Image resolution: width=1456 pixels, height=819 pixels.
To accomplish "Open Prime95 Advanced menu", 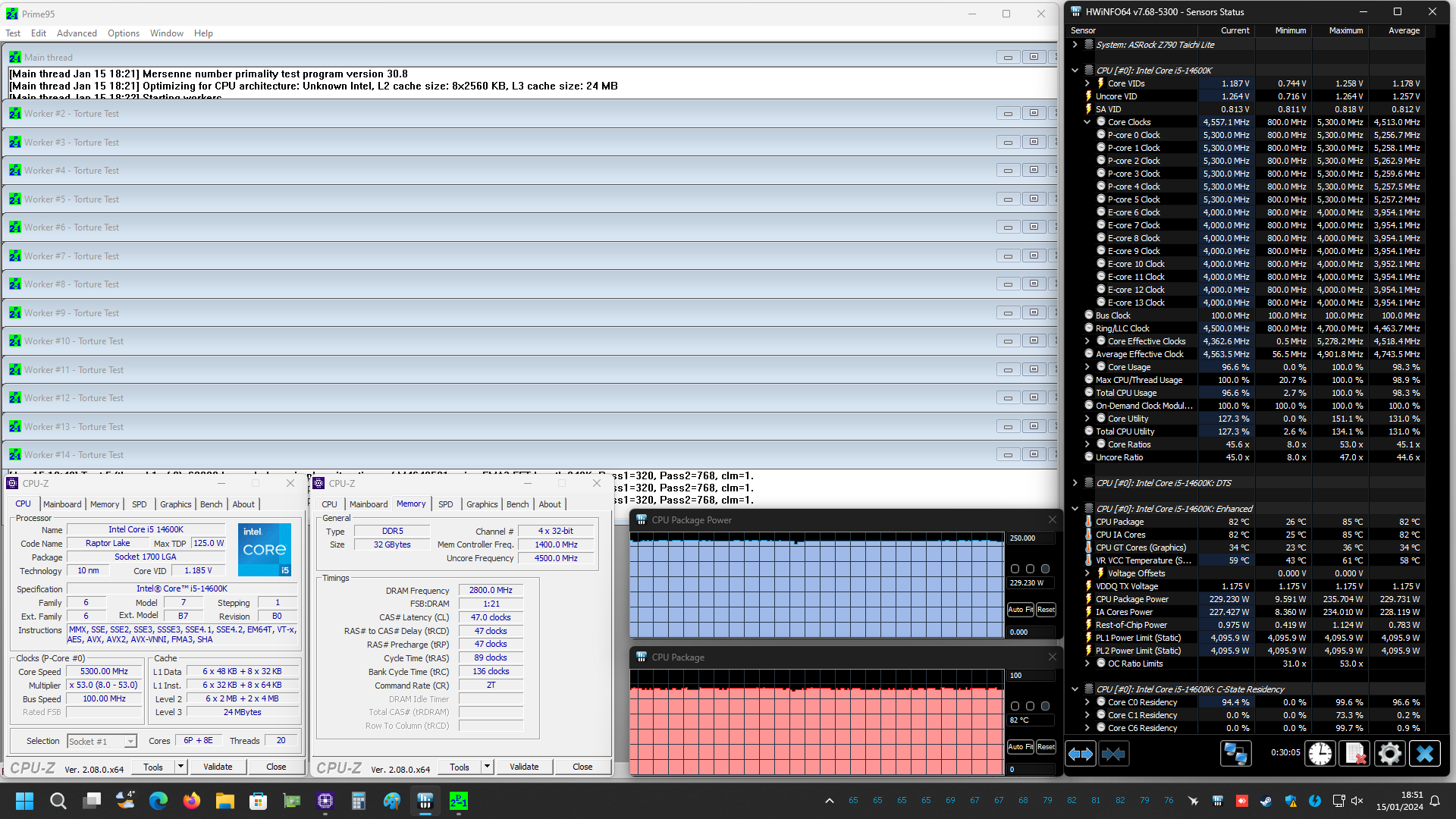I will click(x=77, y=33).
